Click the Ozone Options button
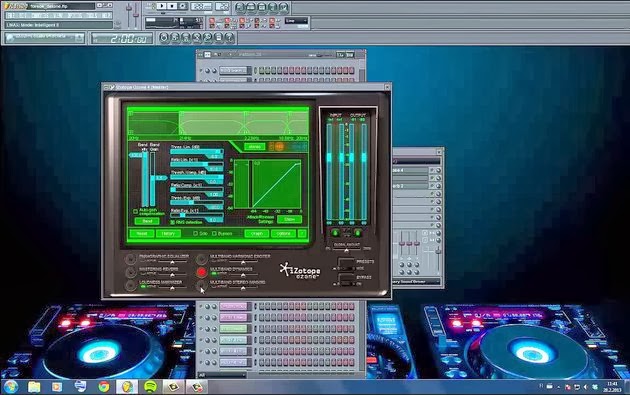Image resolution: width=630 pixels, height=395 pixels. click(283, 233)
